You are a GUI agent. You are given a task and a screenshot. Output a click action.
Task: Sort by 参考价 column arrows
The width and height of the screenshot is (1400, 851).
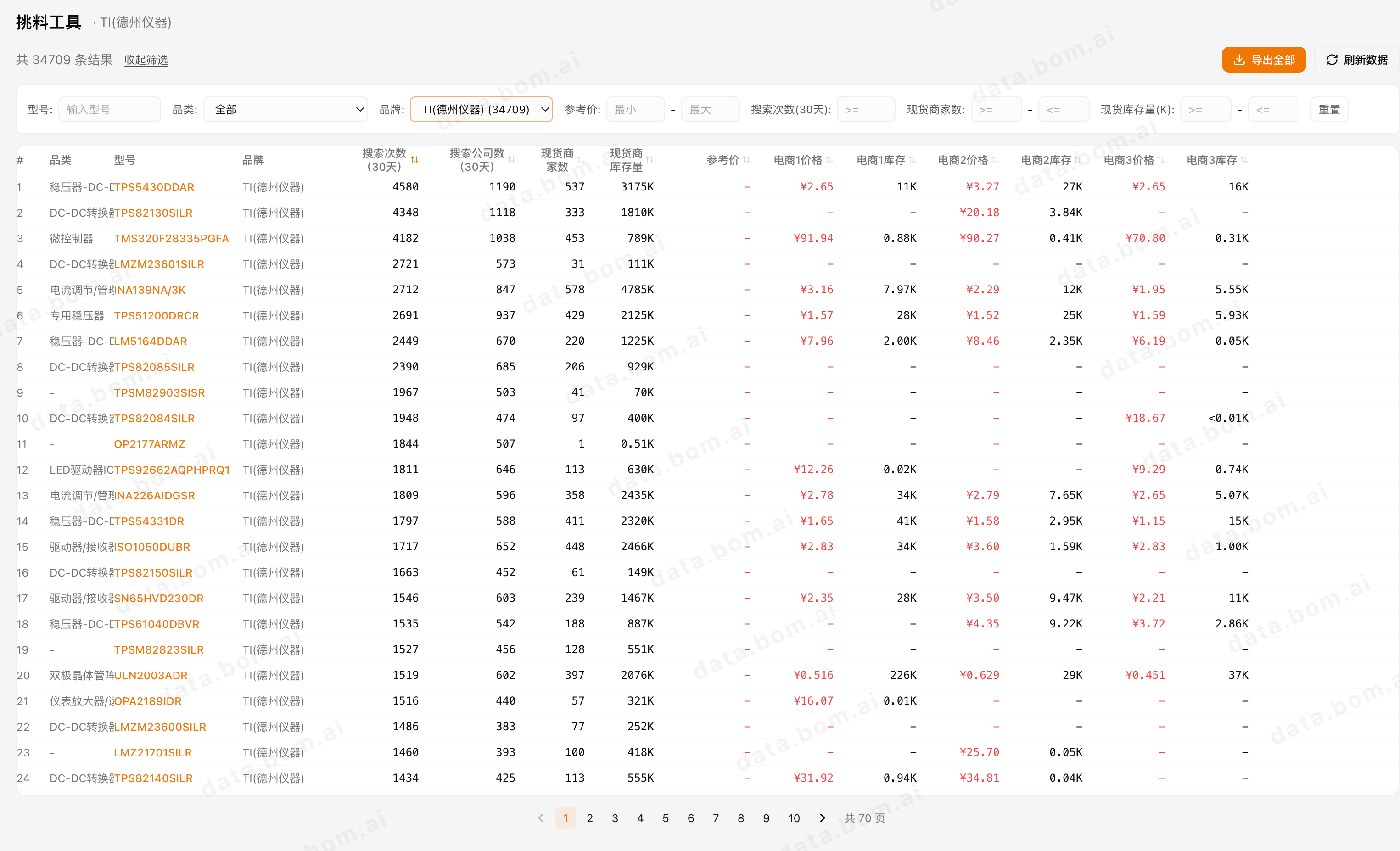point(746,160)
